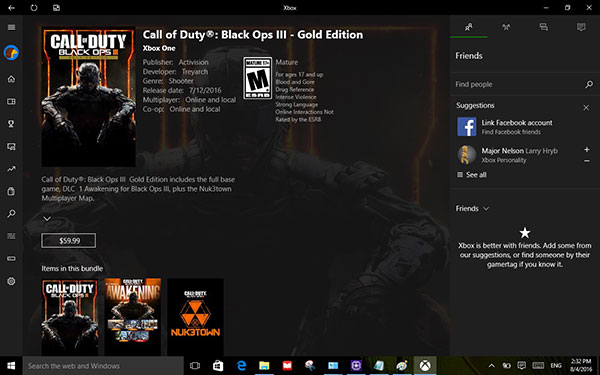Dismiss the Suggestions section
Viewport: 600px width, 375px height.
(x=586, y=108)
